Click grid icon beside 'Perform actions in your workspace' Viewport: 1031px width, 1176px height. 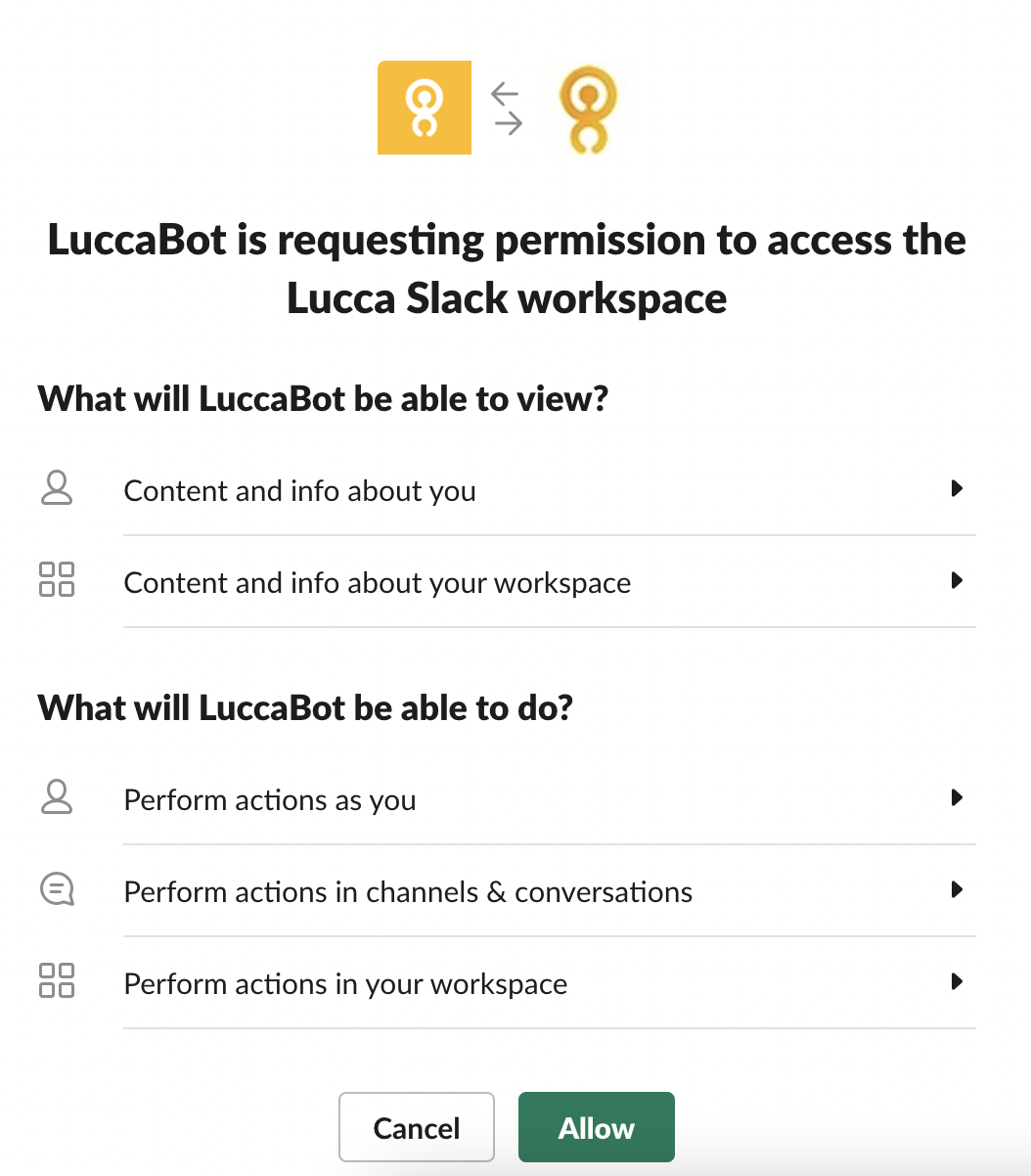[57, 981]
